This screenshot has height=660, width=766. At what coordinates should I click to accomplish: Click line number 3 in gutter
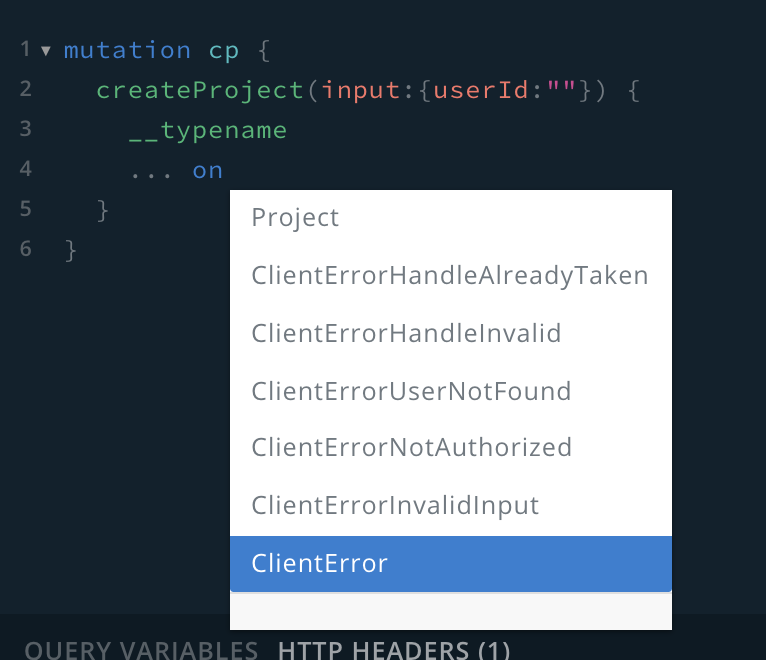click(25, 129)
